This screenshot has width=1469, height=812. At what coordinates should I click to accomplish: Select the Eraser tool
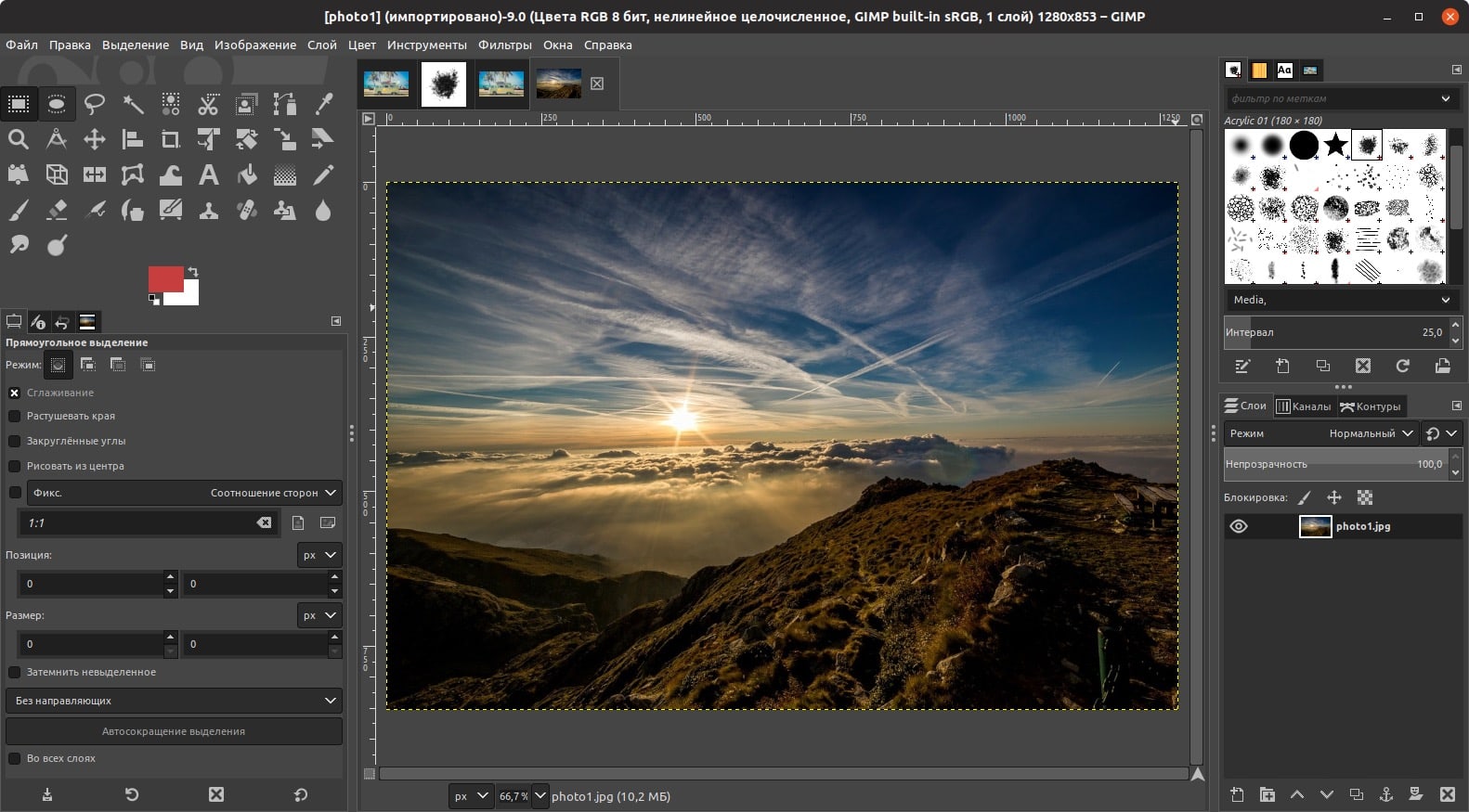pyautogui.click(x=57, y=211)
